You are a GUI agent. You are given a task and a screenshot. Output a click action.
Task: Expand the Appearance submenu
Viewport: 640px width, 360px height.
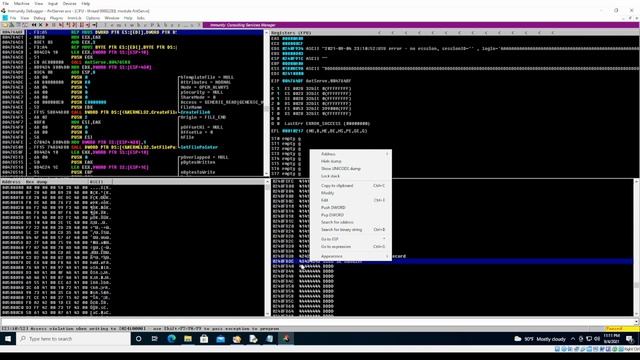[x=351, y=256]
